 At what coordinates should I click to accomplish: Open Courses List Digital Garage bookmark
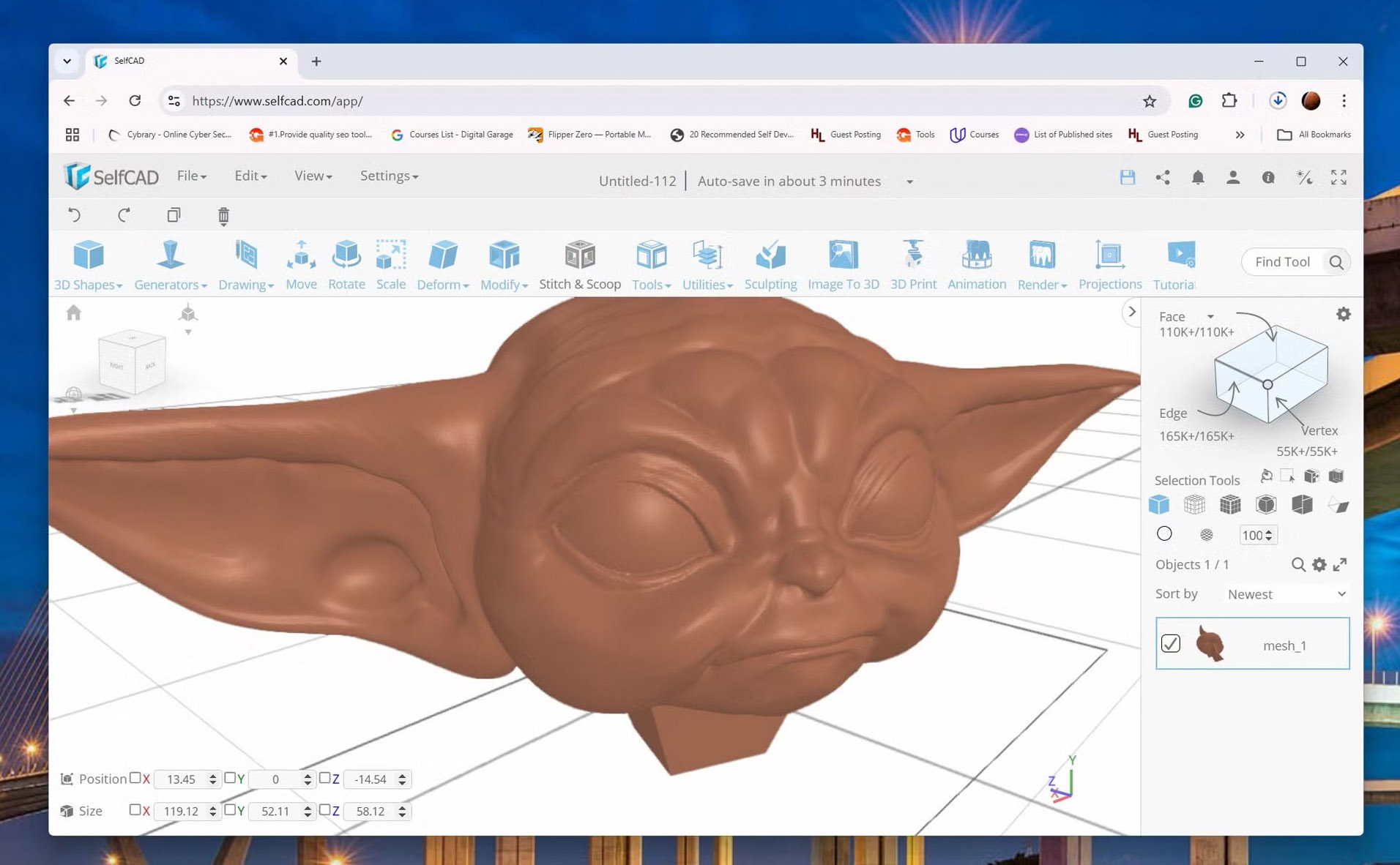tap(452, 135)
